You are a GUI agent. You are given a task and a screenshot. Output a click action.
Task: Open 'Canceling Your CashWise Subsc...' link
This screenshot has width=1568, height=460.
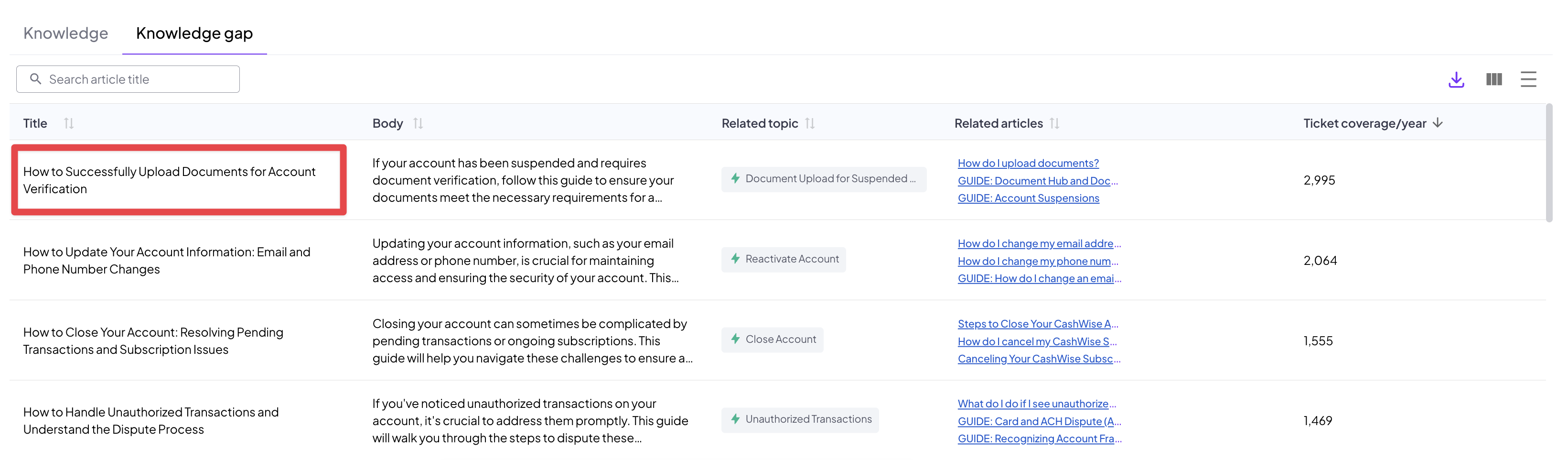click(x=1039, y=359)
